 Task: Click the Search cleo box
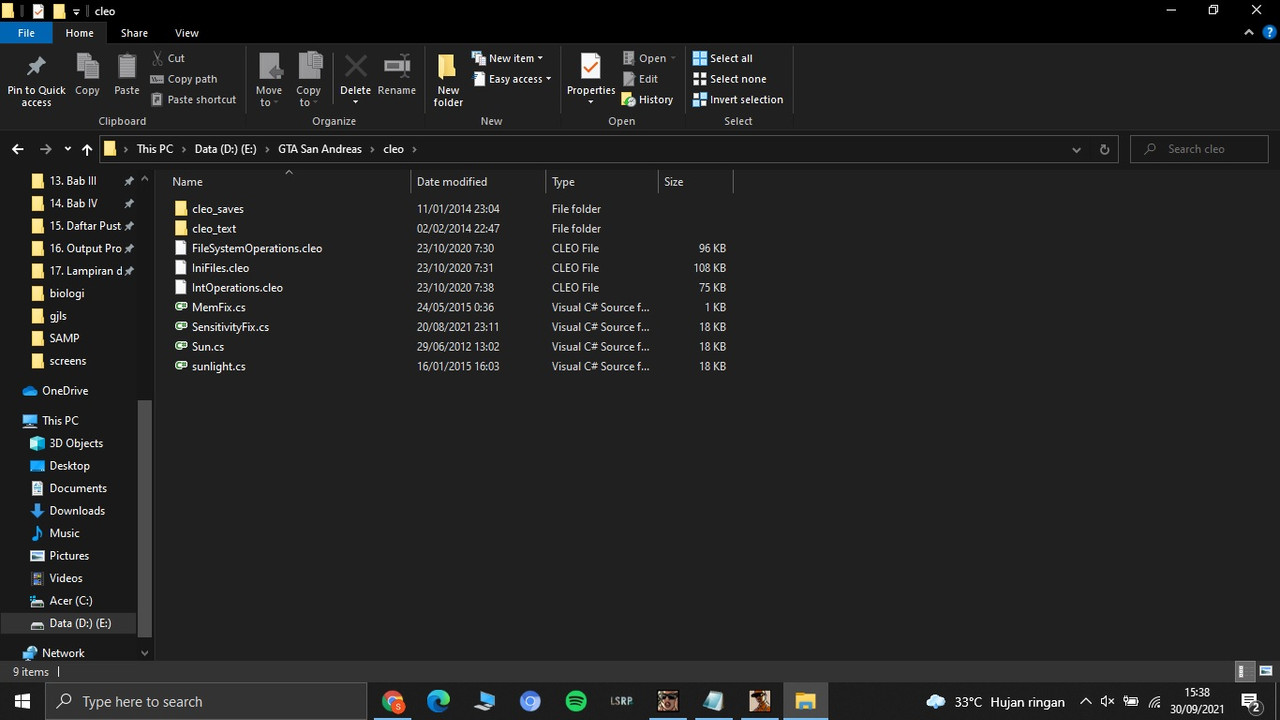pos(1199,149)
